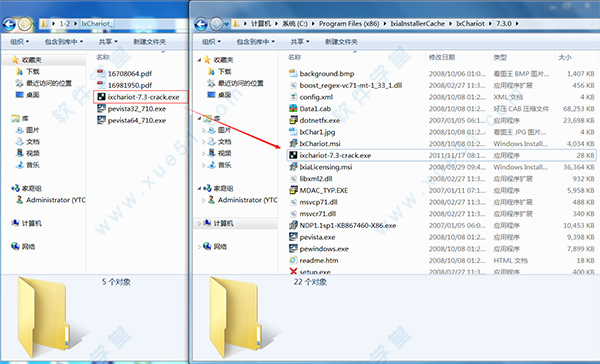Select libxml2.dll file icon
The width and height of the screenshot is (600, 364).
(x=293, y=178)
